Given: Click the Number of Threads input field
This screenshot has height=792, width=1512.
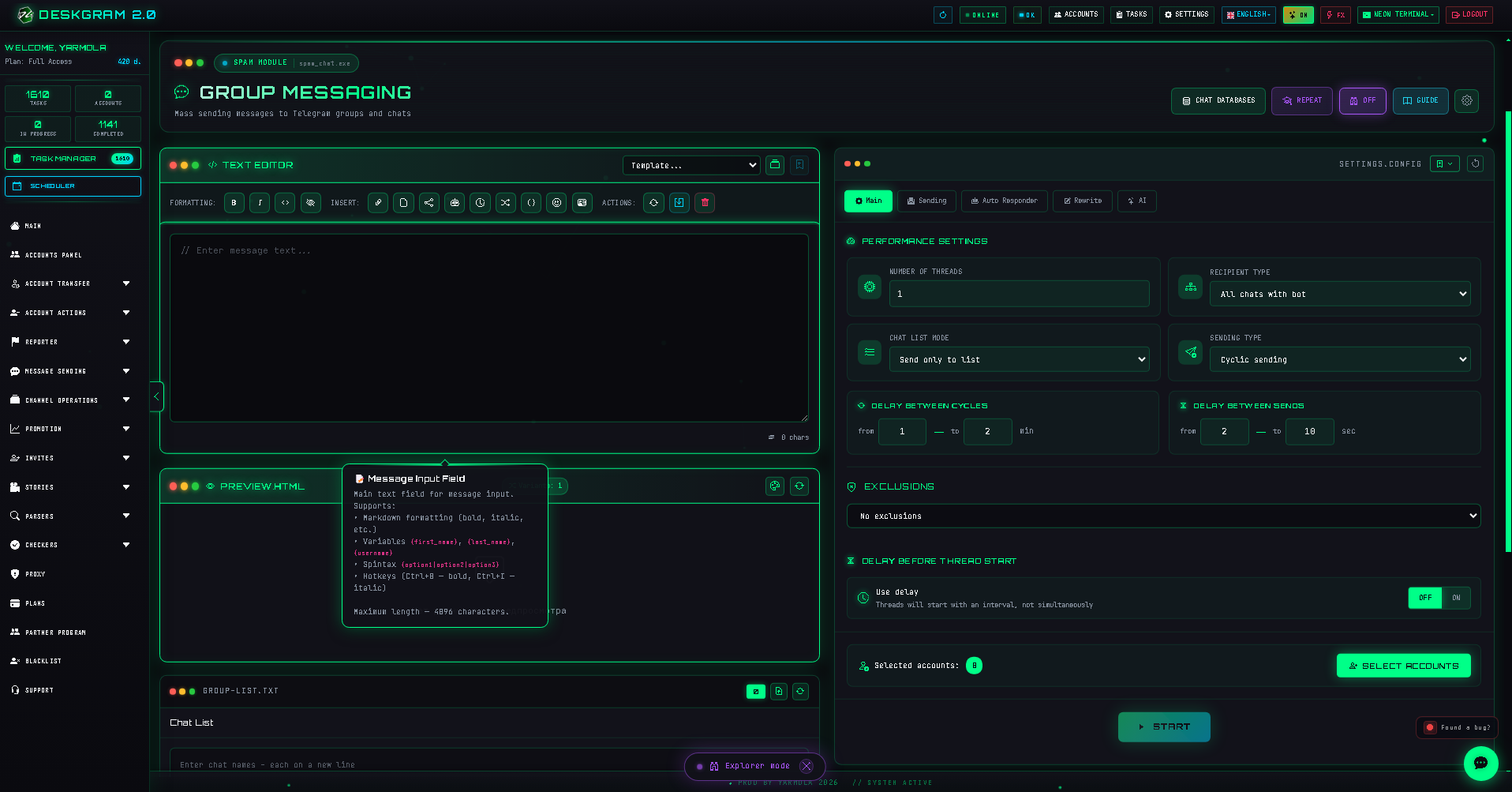Looking at the screenshot, I should point(1019,294).
